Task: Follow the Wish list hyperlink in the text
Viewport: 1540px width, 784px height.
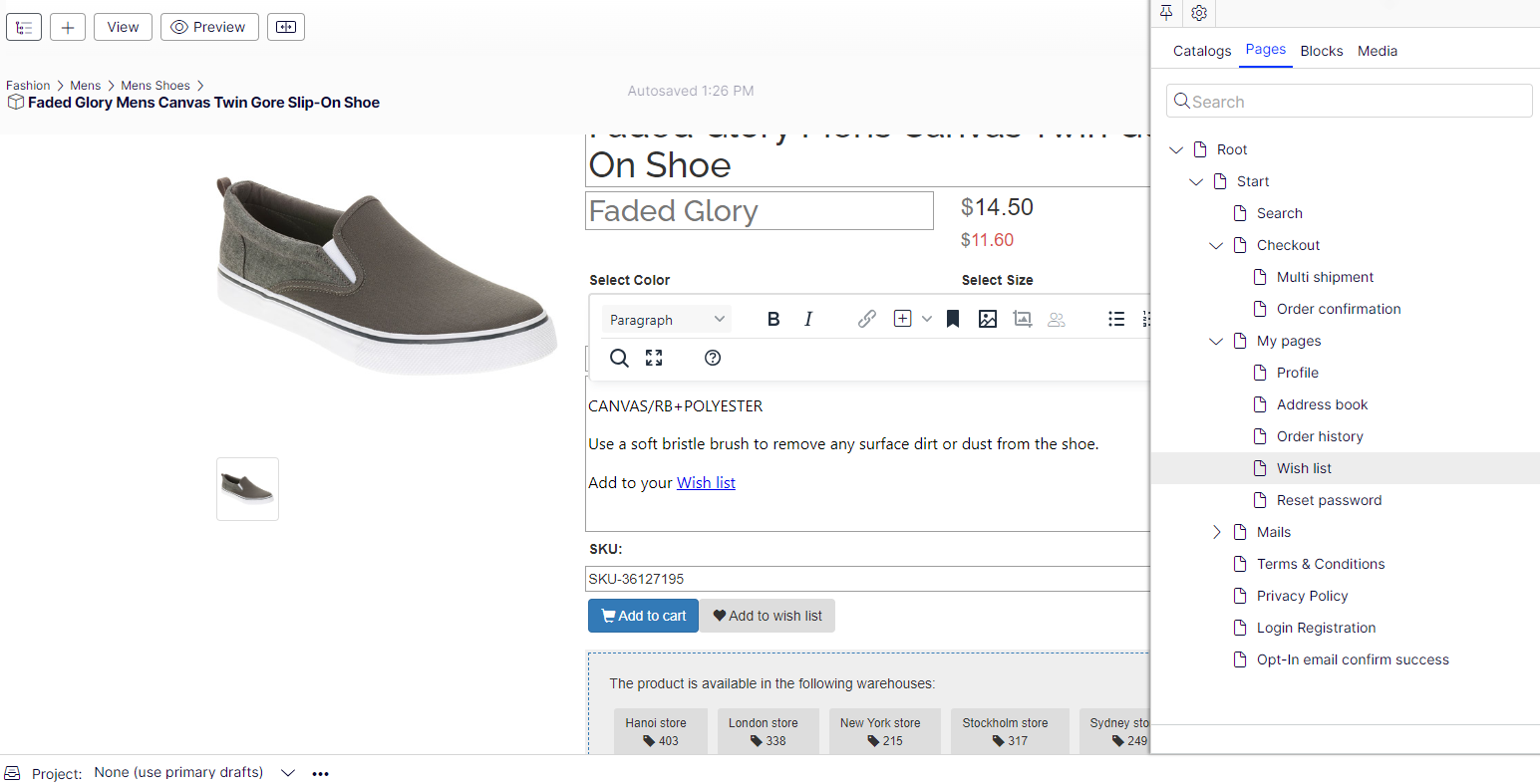Action: 706,482
